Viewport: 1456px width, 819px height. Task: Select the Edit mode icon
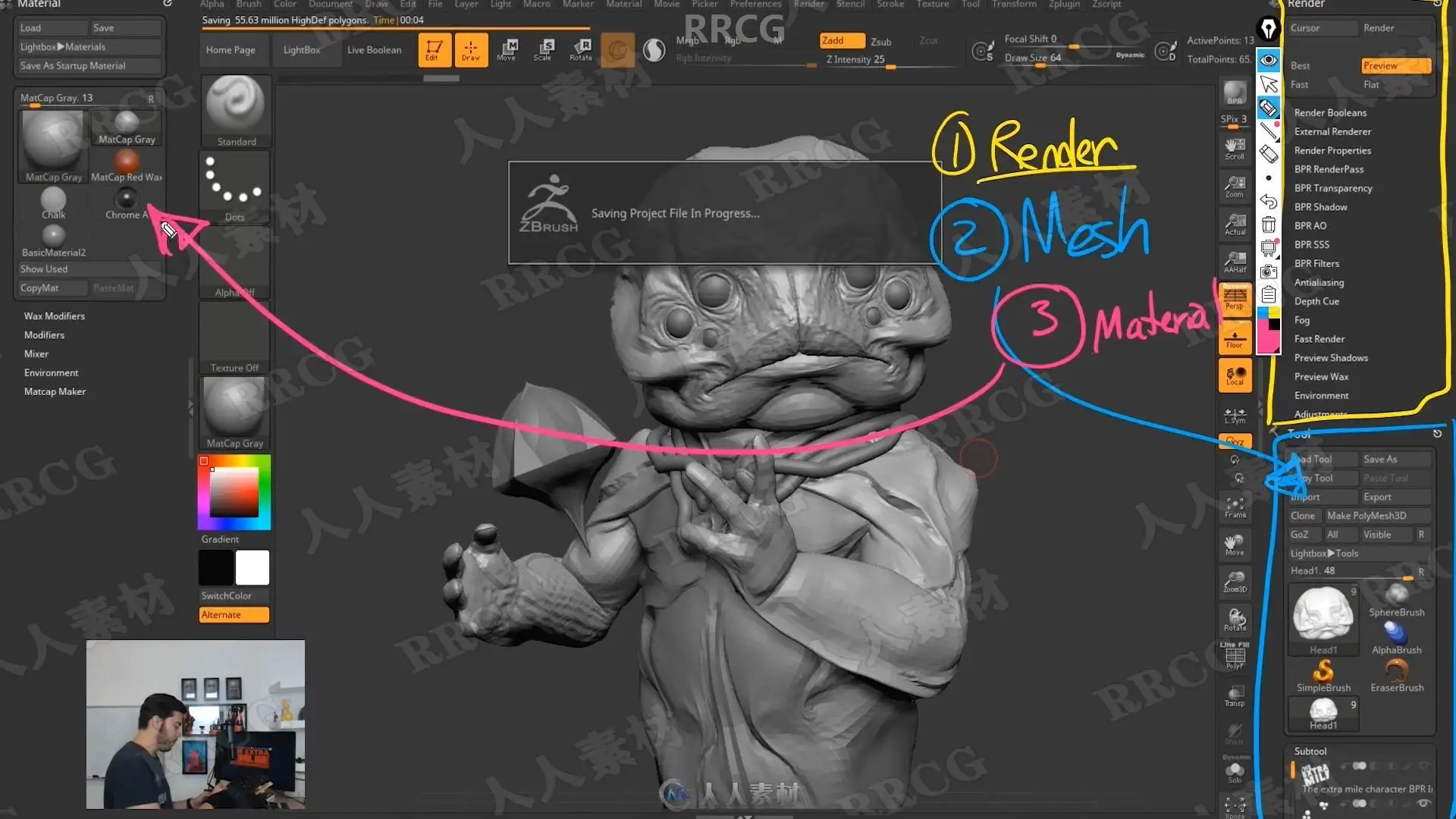point(435,50)
